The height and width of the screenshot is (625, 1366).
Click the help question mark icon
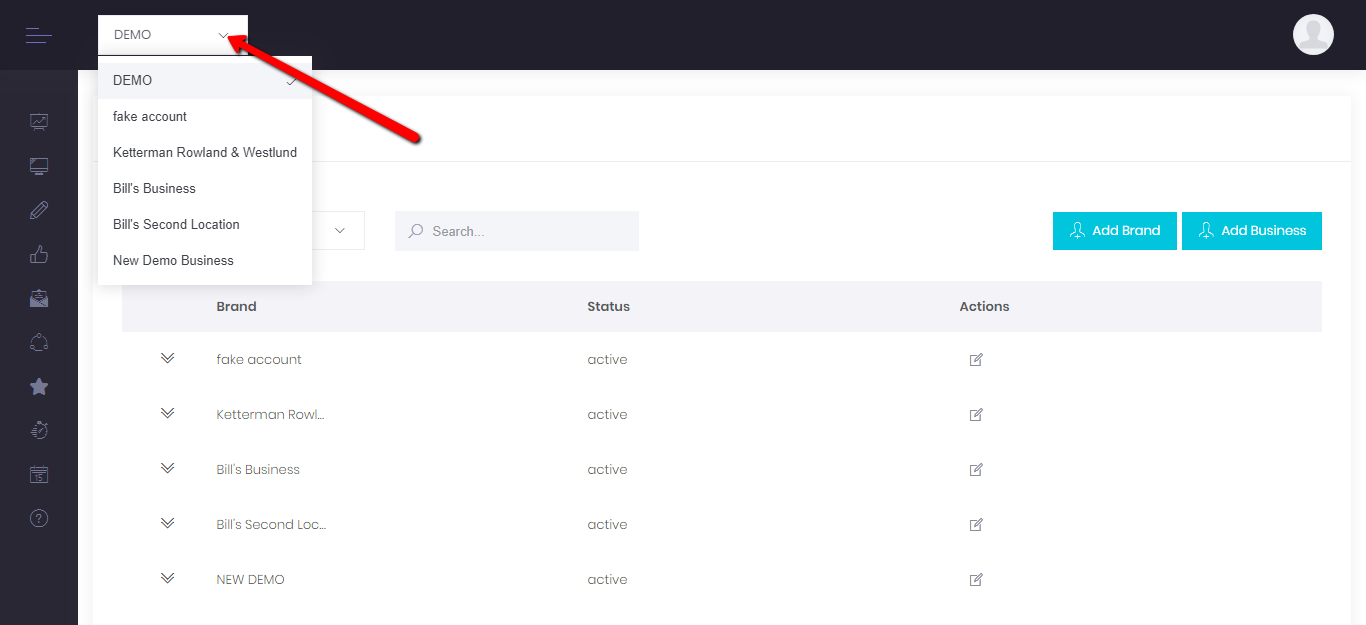pyautogui.click(x=39, y=518)
